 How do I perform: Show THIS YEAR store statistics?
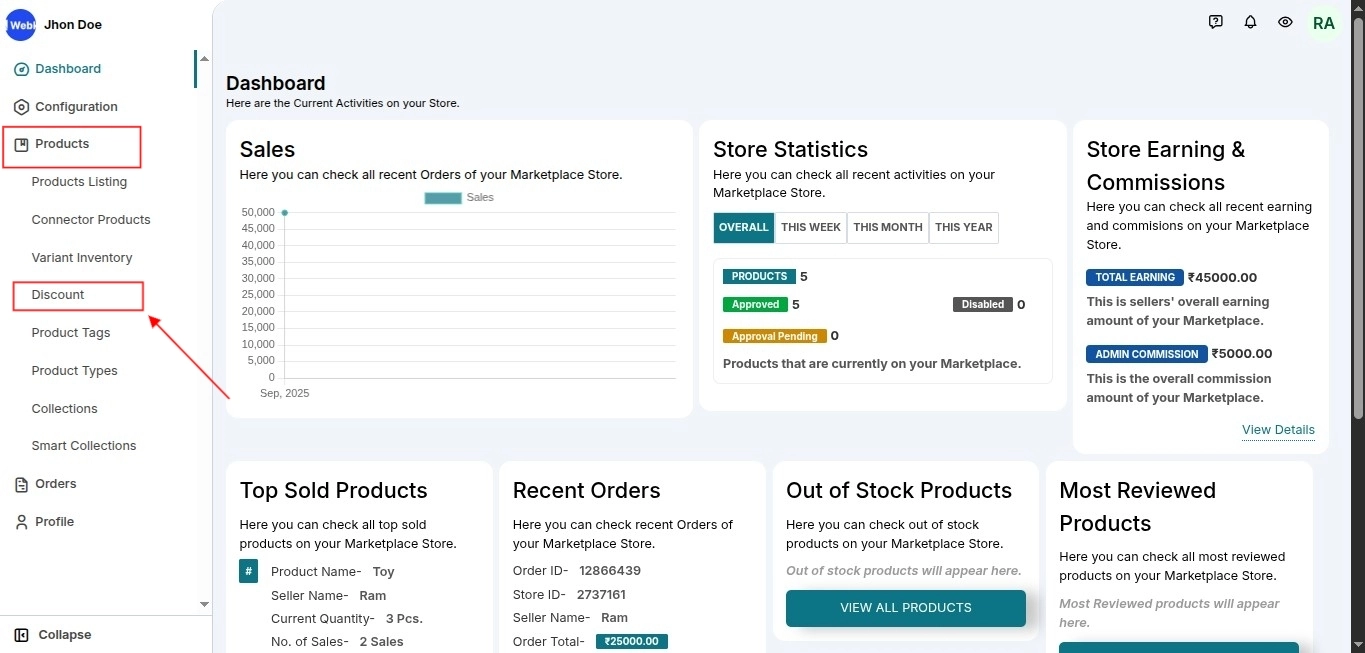pos(963,227)
